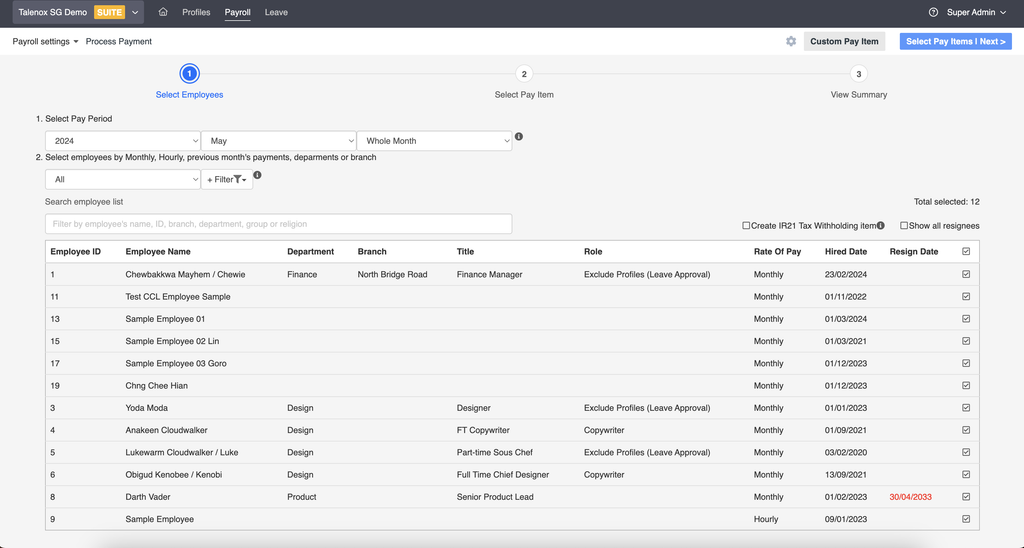Click Select Pay Item step label

pyautogui.click(x=524, y=95)
